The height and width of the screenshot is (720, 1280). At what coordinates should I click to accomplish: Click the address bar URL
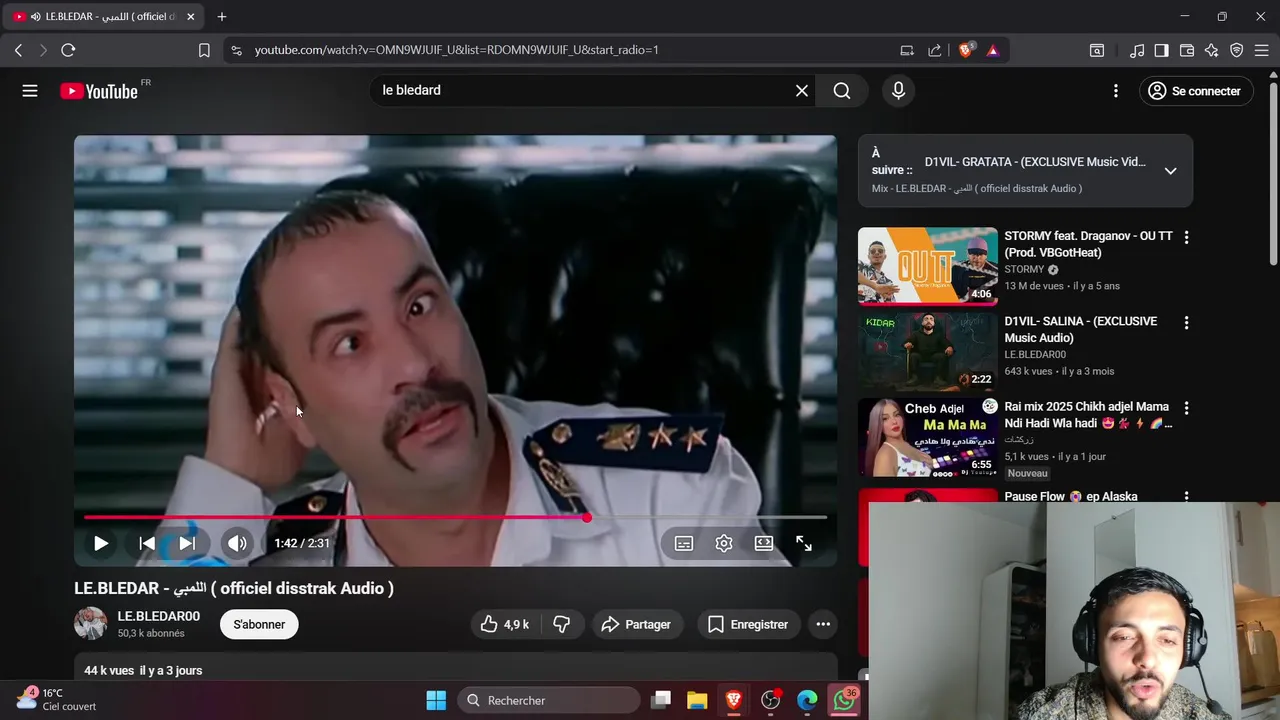click(x=457, y=50)
